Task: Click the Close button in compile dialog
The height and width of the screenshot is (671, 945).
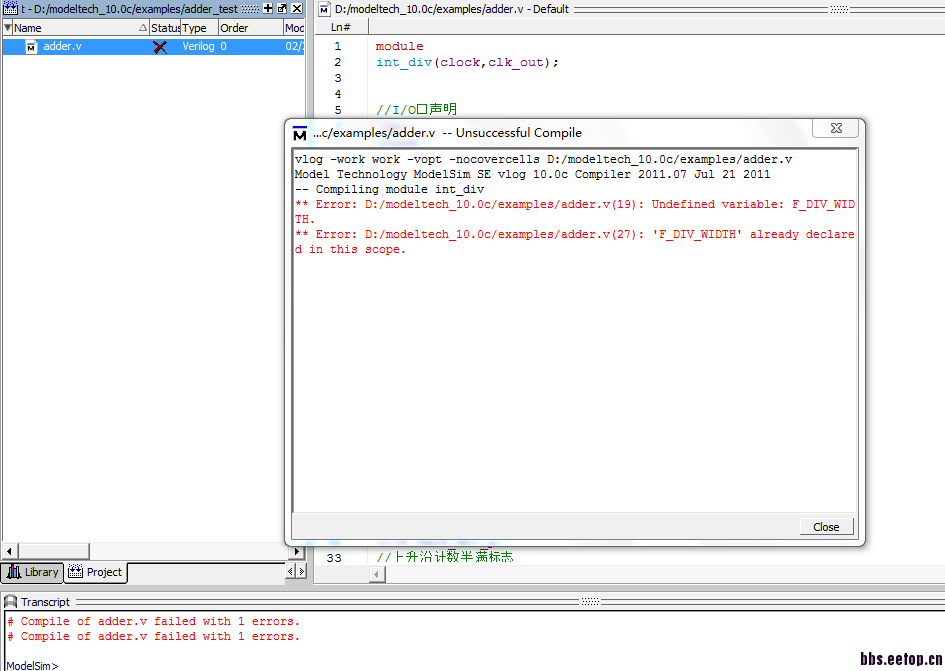Action: [826, 527]
